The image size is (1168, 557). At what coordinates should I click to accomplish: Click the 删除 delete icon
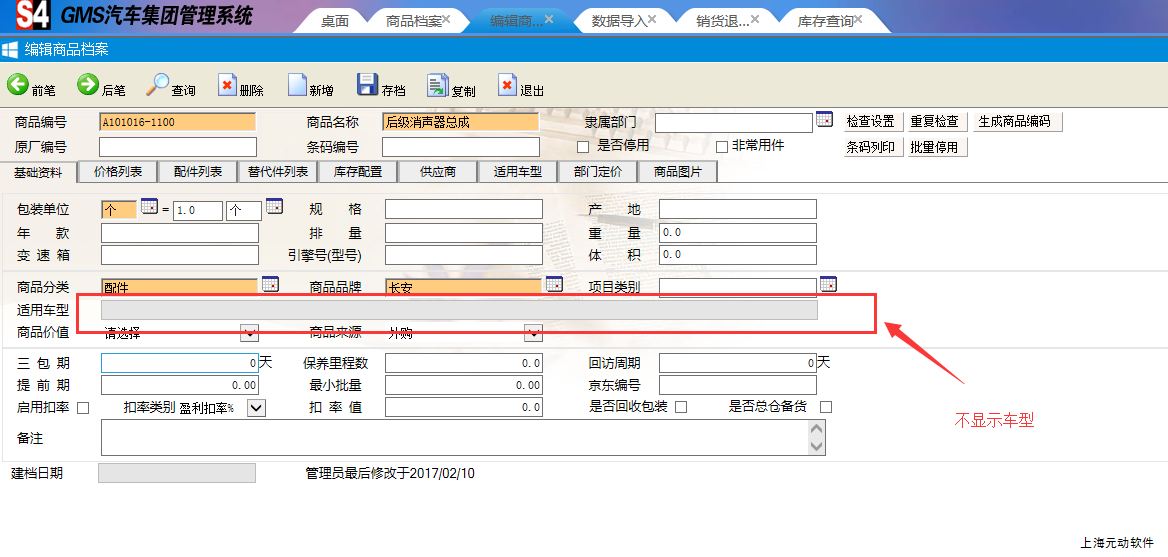pyautogui.click(x=228, y=86)
